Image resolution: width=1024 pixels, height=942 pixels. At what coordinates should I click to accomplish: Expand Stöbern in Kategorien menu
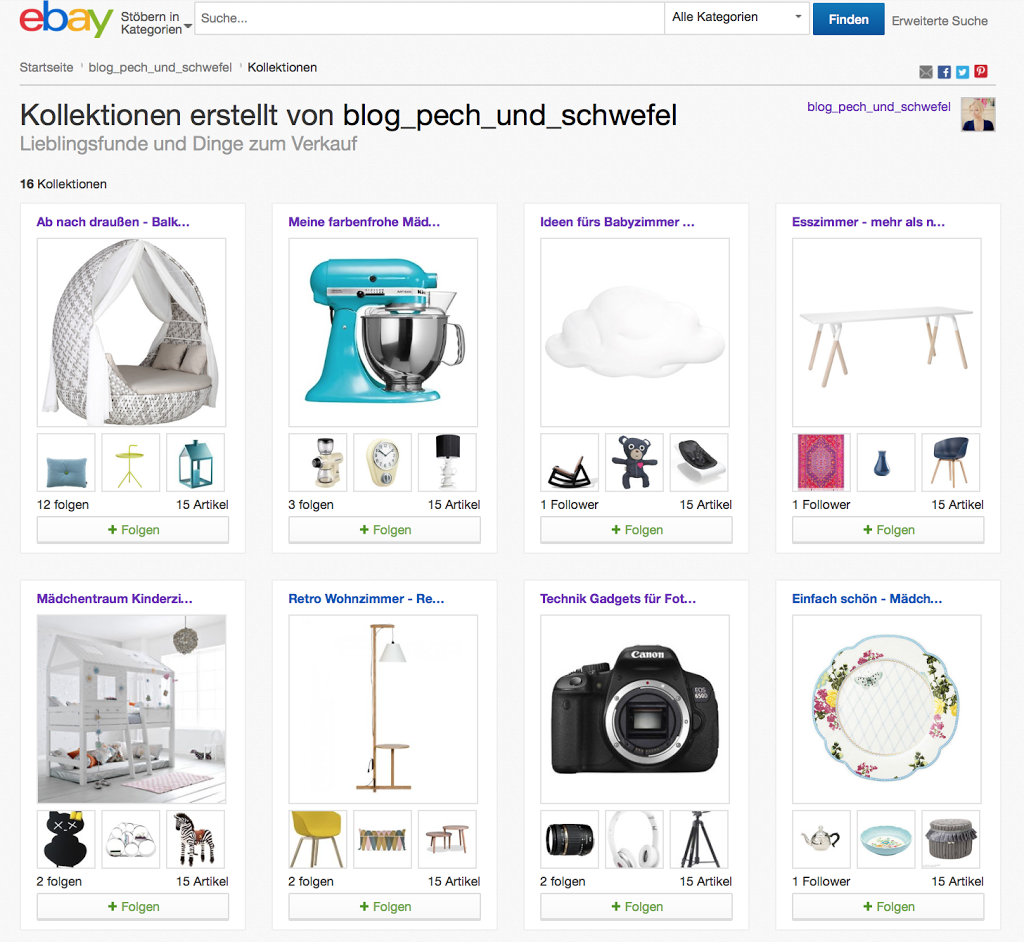[156, 23]
